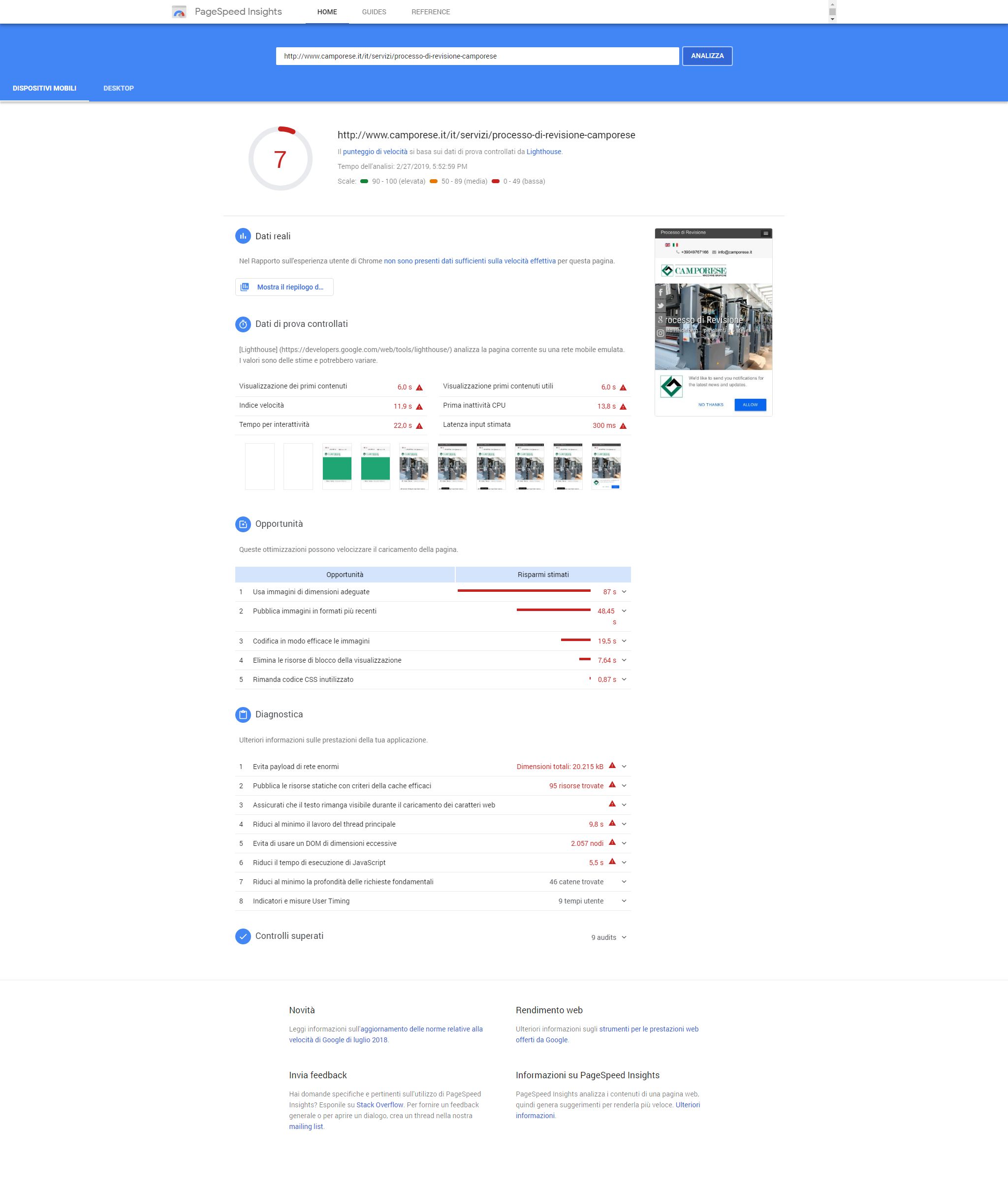The width and height of the screenshot is (1008, 1191).
Task: Click the Diagnostica clipboard icon
Action: pyautogui.click(x=243, y=714)
